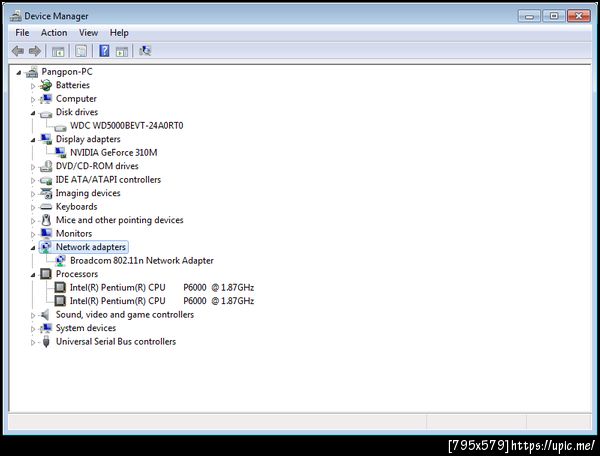This screenshot has width=600, height=456.
Task: Minimize the Device Manager window
Action: coord(529,16)
